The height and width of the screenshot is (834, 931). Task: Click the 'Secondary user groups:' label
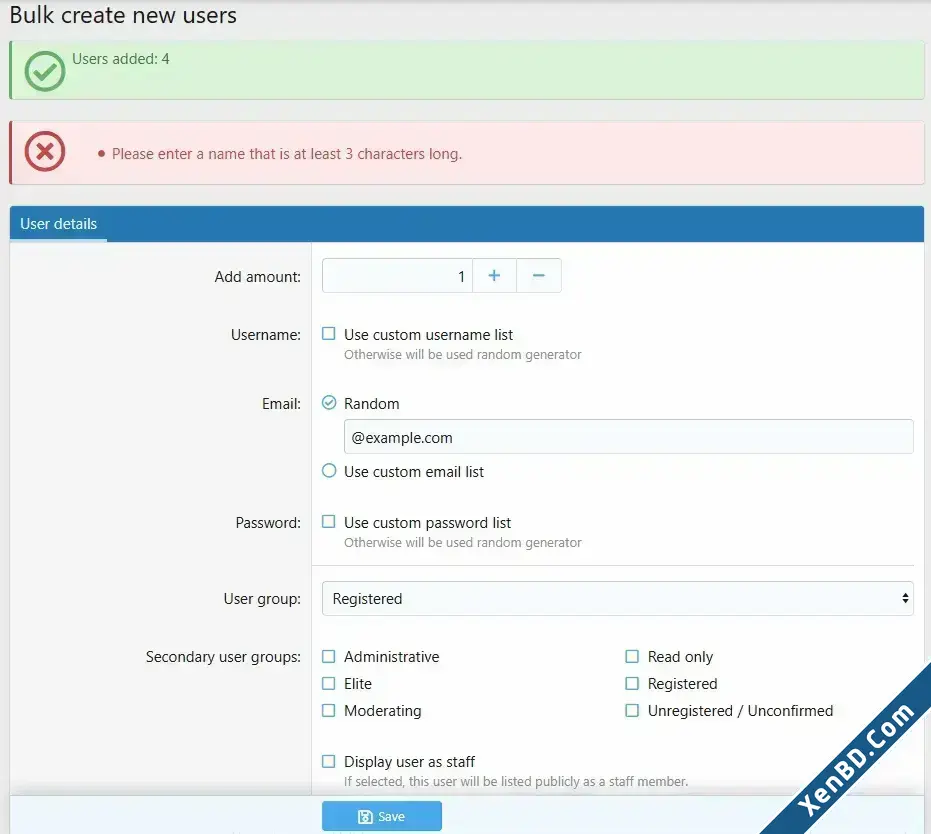223,657
